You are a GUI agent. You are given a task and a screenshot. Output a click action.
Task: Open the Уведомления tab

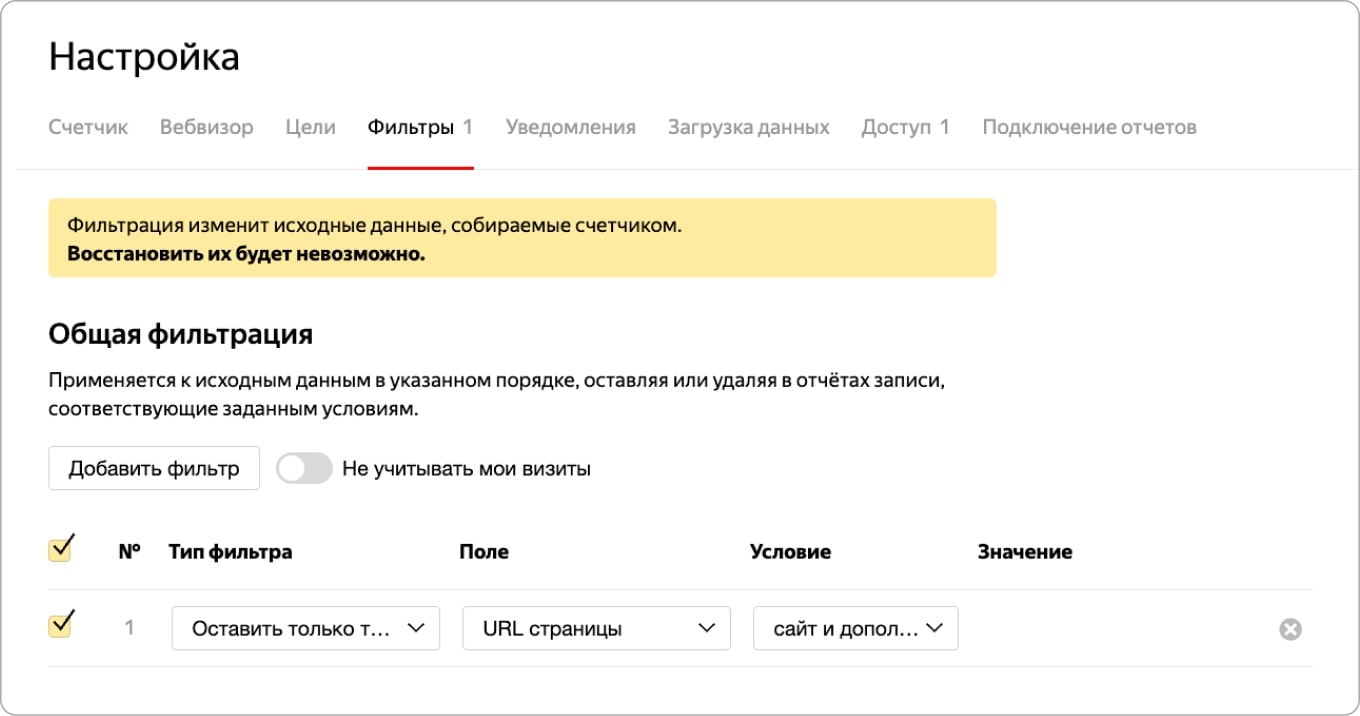pyautogui.click(x=571, y=127)
